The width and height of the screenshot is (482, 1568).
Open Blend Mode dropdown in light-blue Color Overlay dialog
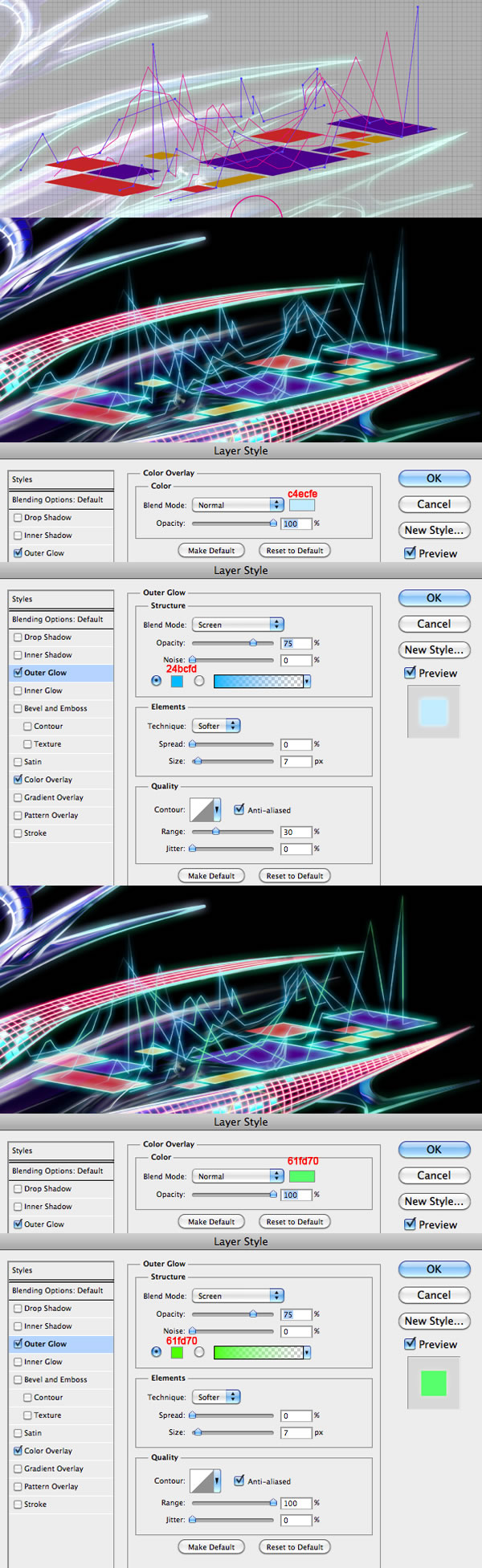(x=238, y=505)
